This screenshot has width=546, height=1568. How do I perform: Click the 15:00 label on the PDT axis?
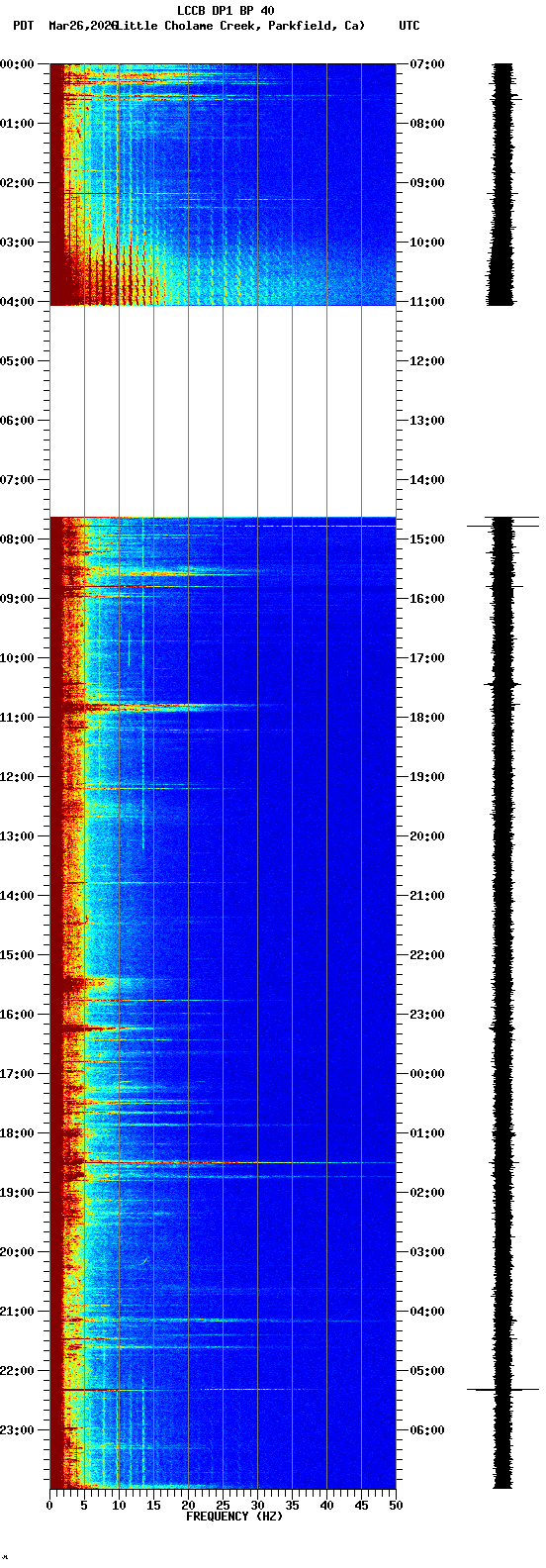18,955
